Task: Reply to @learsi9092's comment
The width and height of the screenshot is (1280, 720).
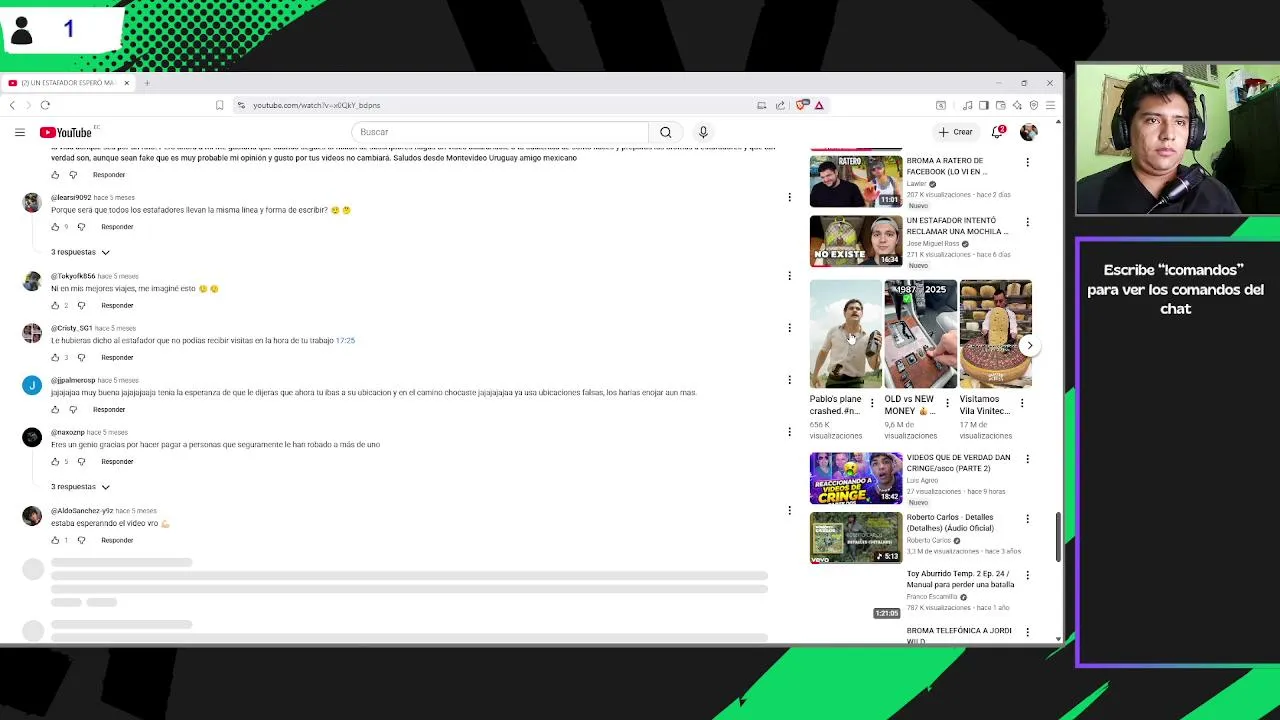Action: click(117, 227)
